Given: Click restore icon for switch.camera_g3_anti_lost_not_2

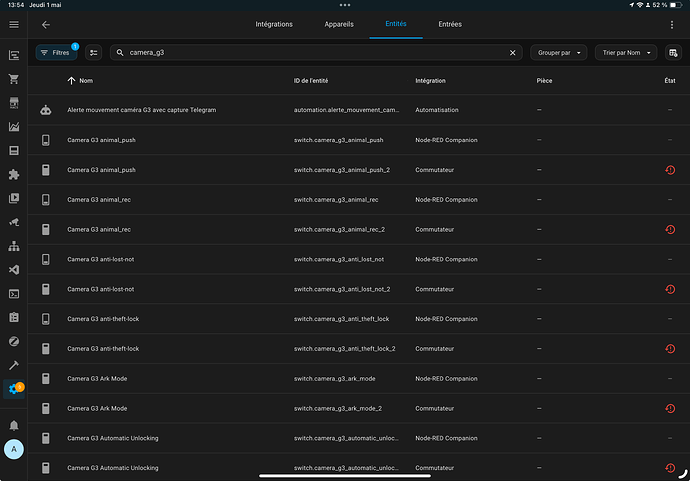Looking at the screenshot, I should [670, 289].
